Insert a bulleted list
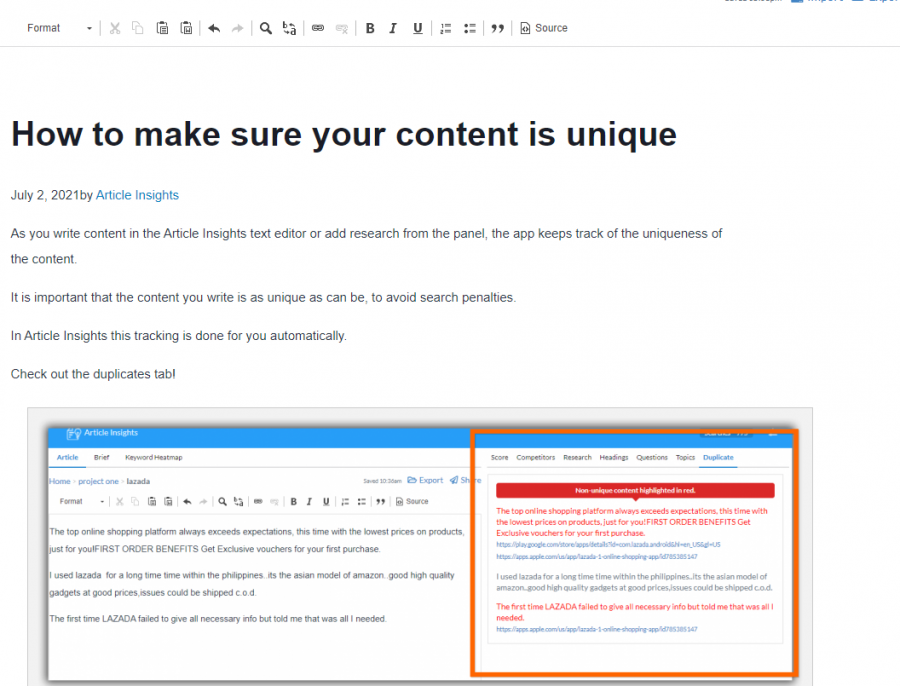This screenshot has height=686, width=900. click(470, 28)
